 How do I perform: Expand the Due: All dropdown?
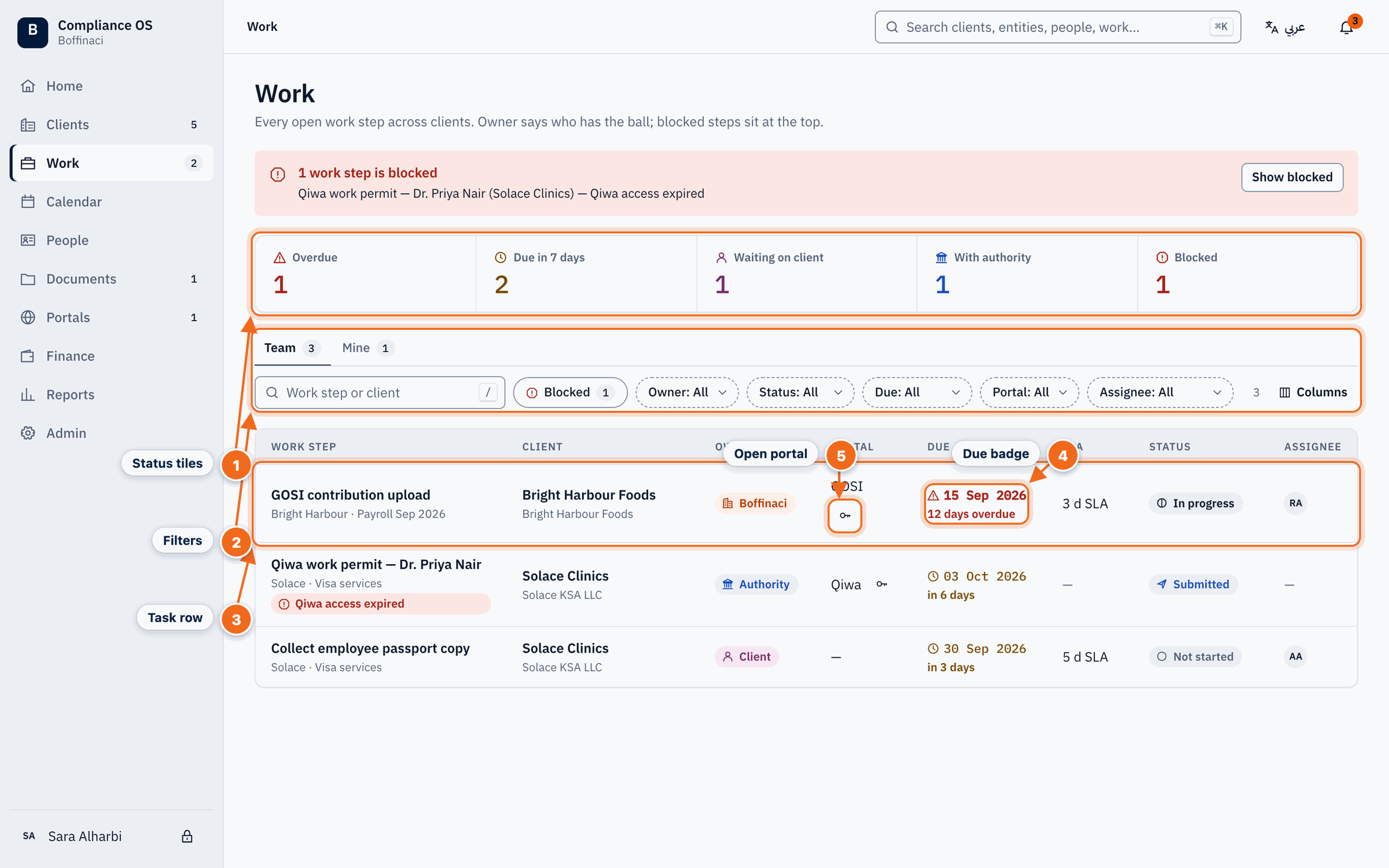[x=917, y=392]
